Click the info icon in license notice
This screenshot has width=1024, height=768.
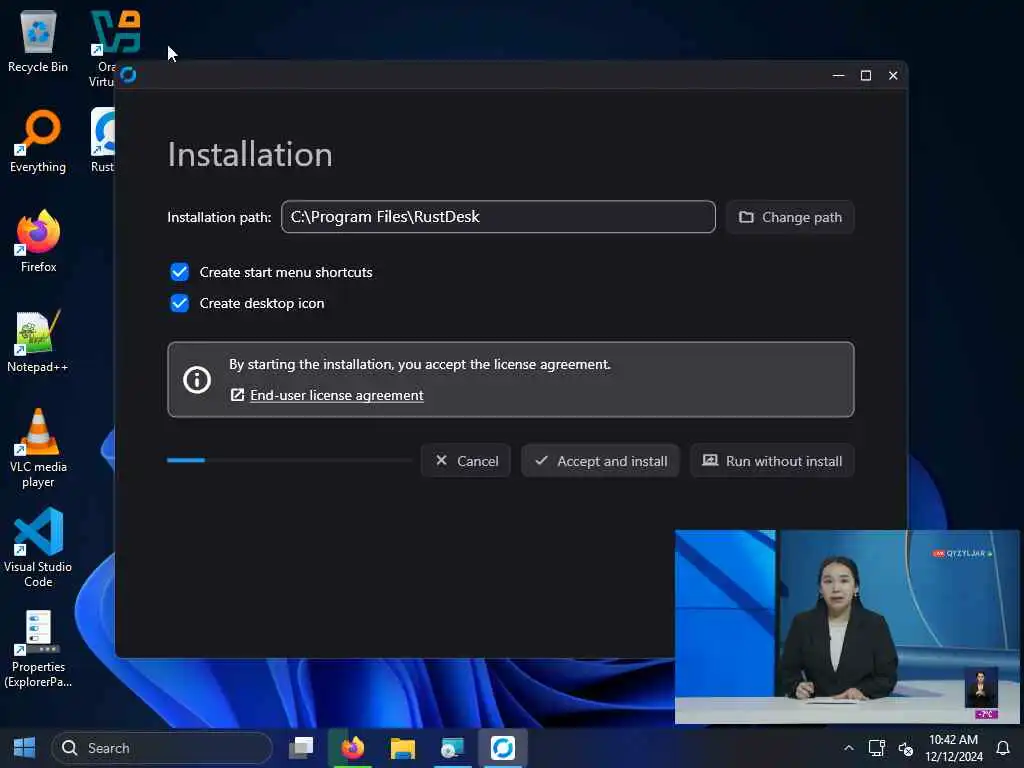point(197,379)
